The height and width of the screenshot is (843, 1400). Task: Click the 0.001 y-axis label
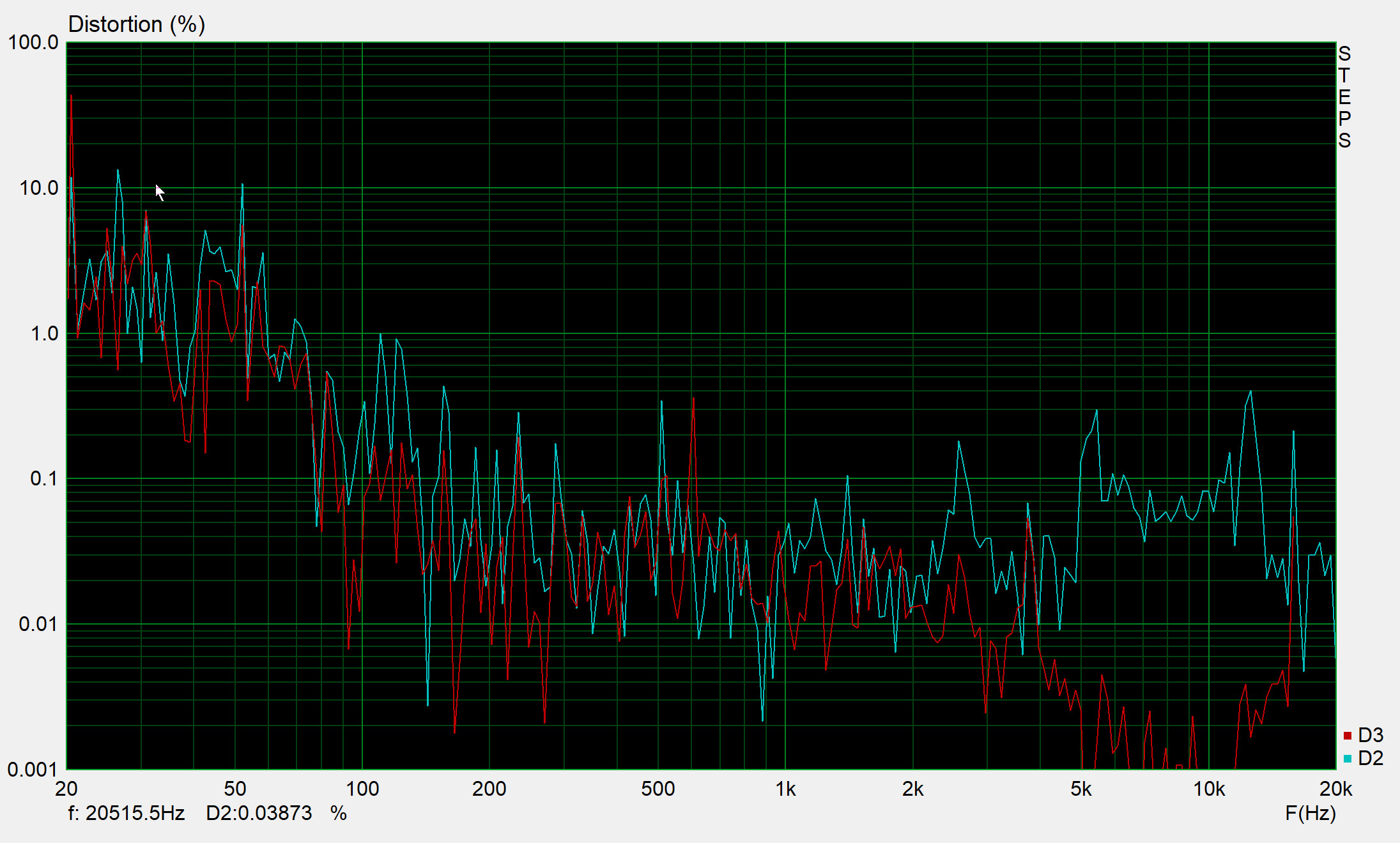click(x=33, y=770)
